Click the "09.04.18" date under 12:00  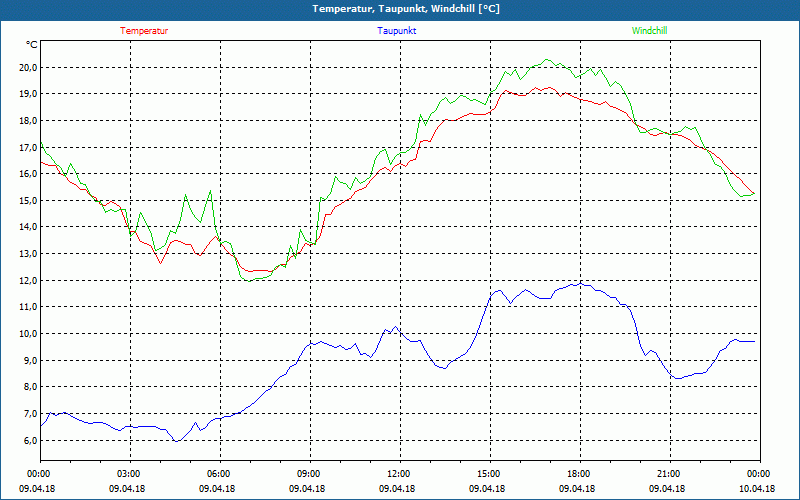(x=397, y=489)
